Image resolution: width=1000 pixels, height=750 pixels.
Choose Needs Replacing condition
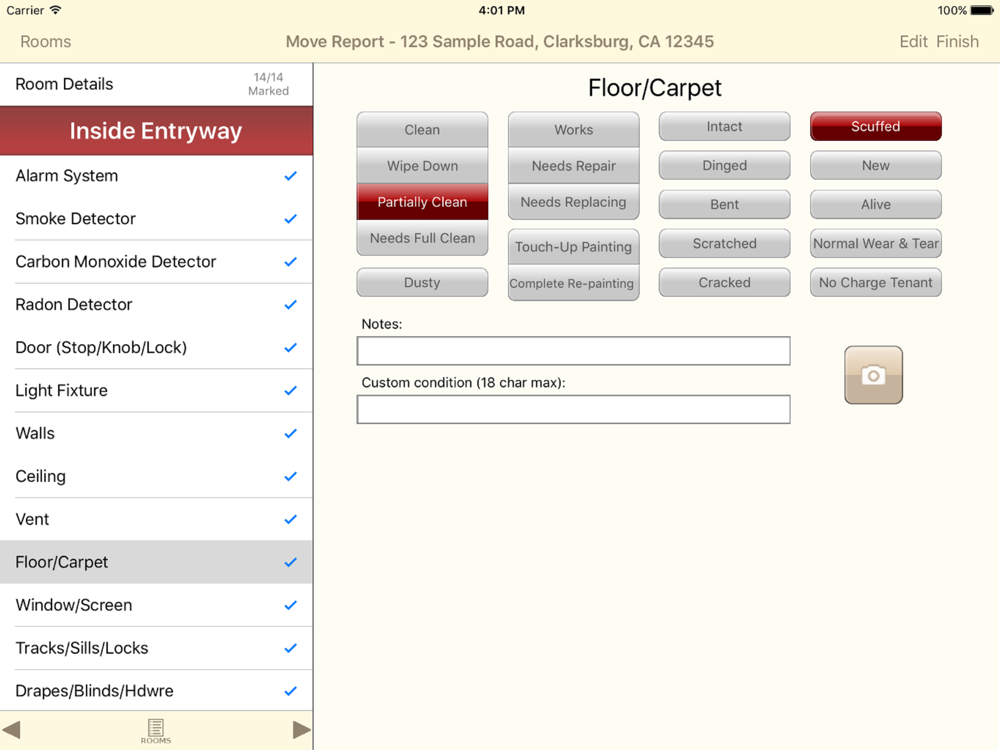pos(573,202)
